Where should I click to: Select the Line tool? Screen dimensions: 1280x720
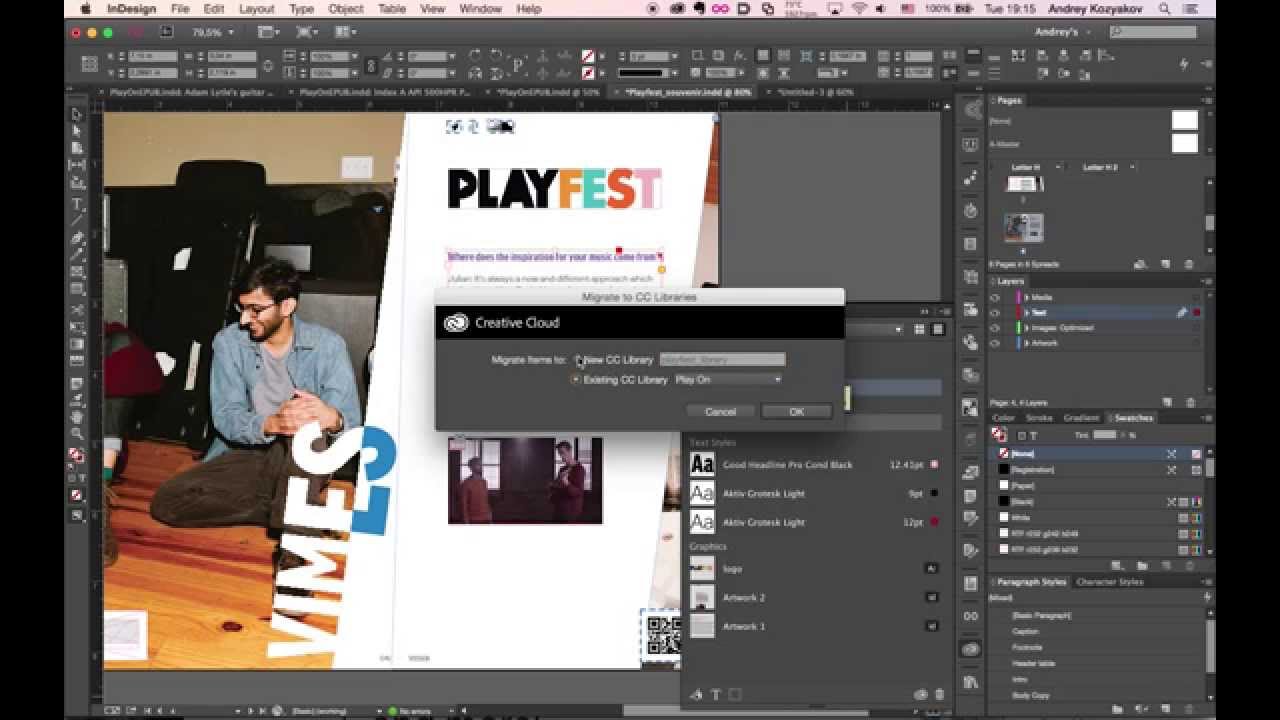[77, 220]
